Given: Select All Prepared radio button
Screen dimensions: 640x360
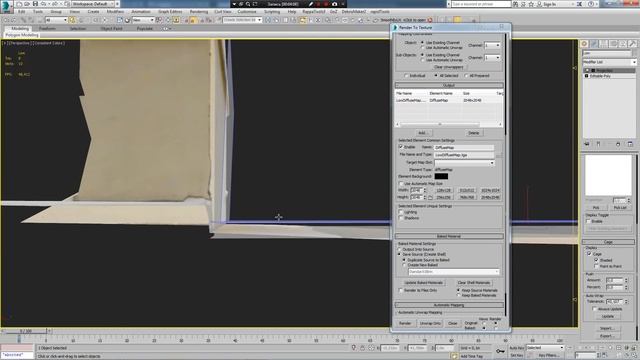Looking at the screenshot, I should 466,76.
